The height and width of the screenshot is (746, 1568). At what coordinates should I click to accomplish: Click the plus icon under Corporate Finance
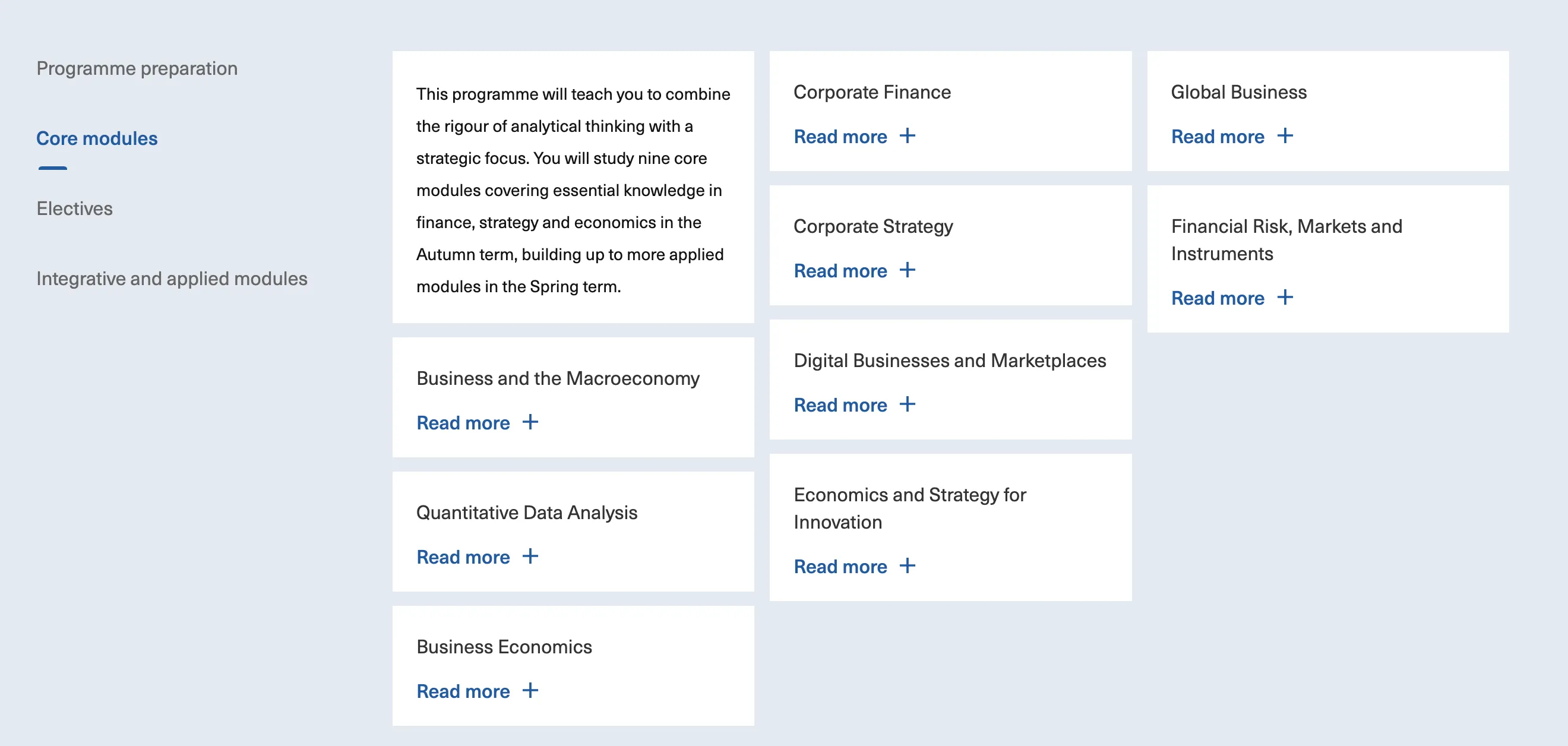click(907, 135)
